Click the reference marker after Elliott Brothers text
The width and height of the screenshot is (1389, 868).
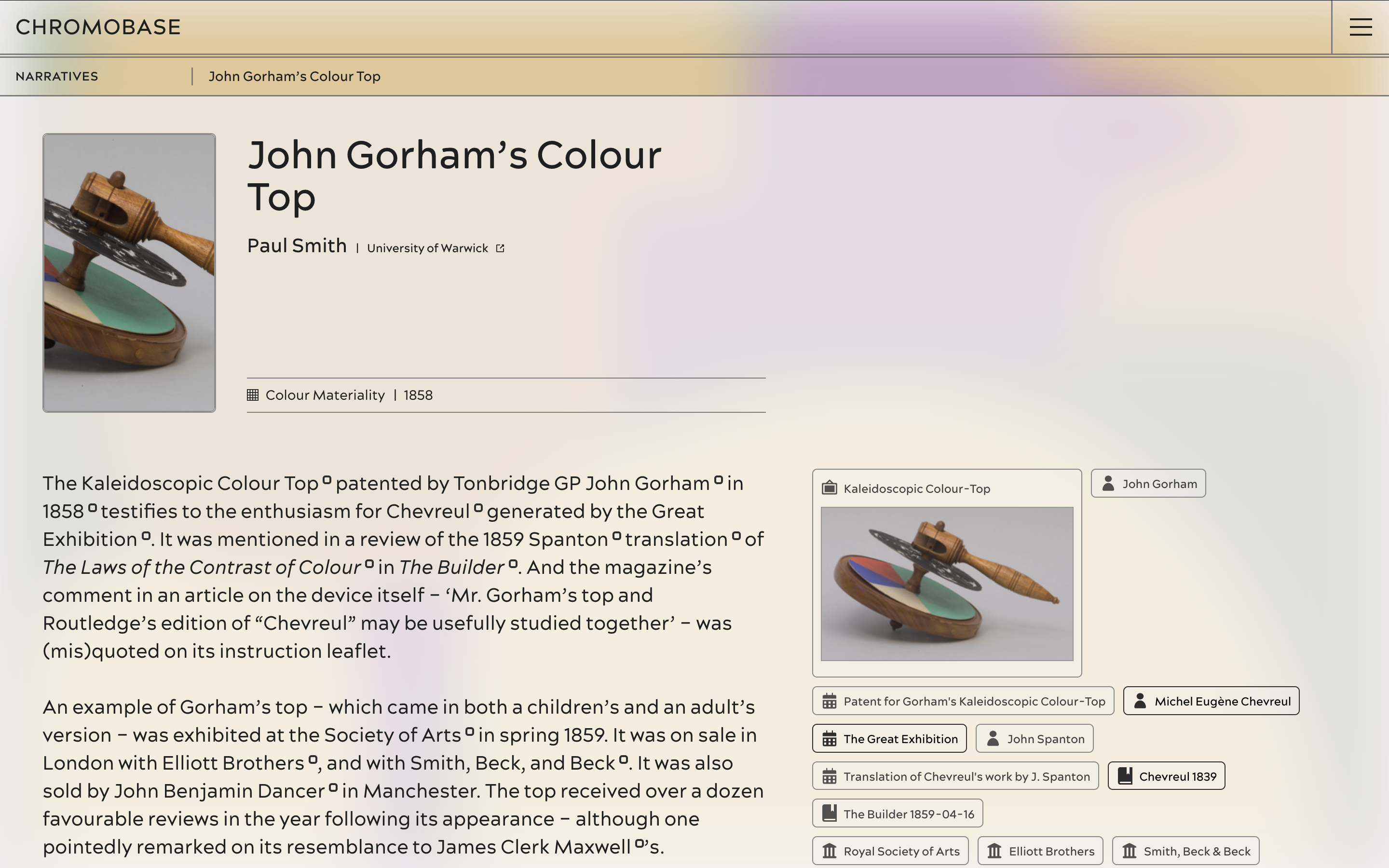[313, 759]
